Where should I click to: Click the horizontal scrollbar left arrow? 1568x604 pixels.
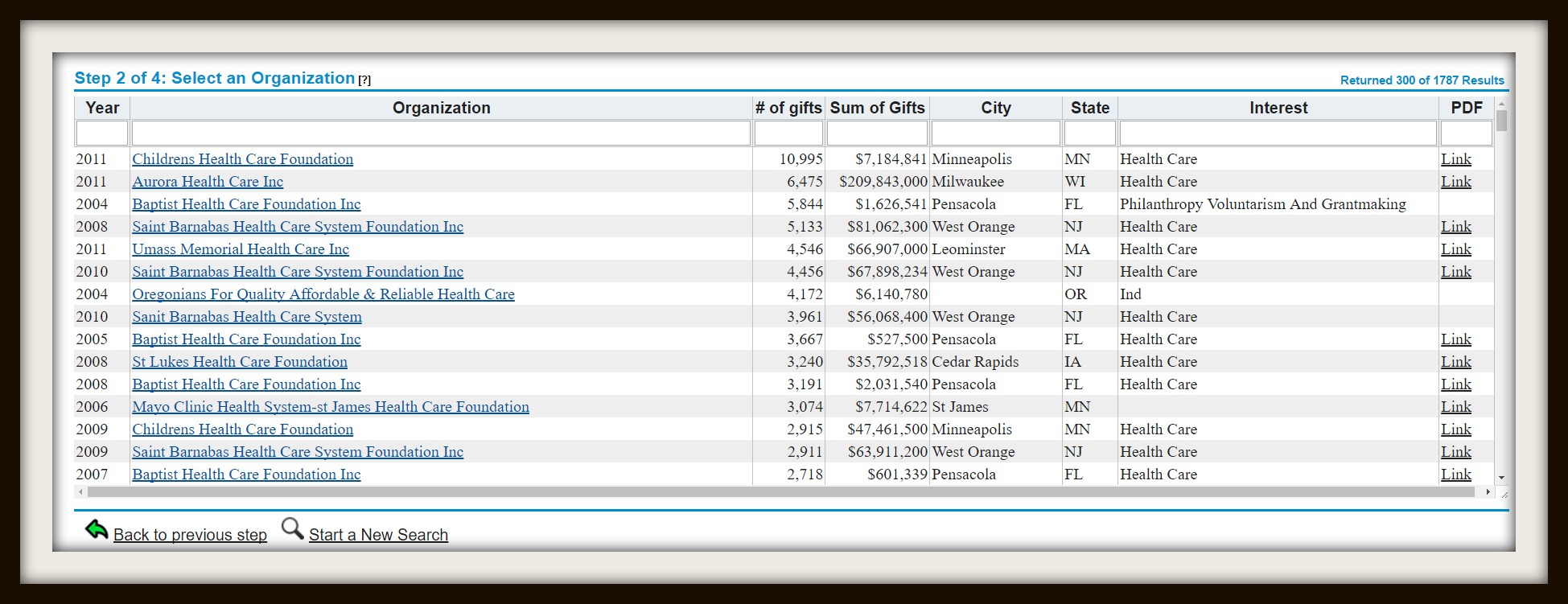[80, 491]
